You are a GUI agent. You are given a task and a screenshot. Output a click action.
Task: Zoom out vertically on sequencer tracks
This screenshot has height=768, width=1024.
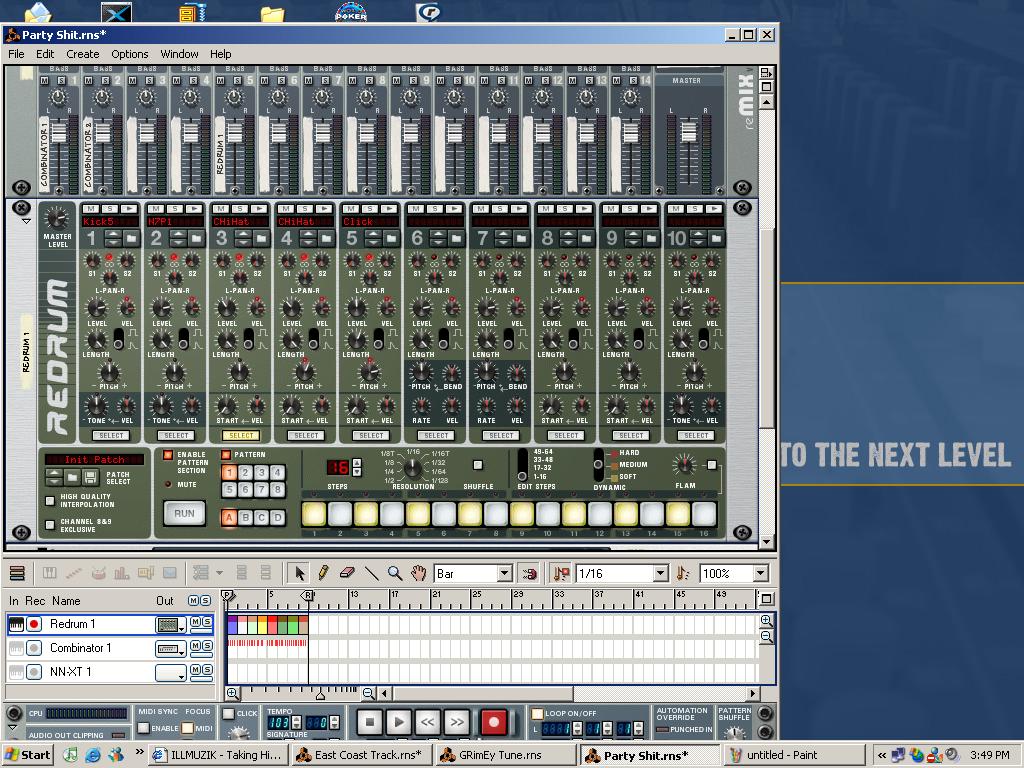pos(767,637)
